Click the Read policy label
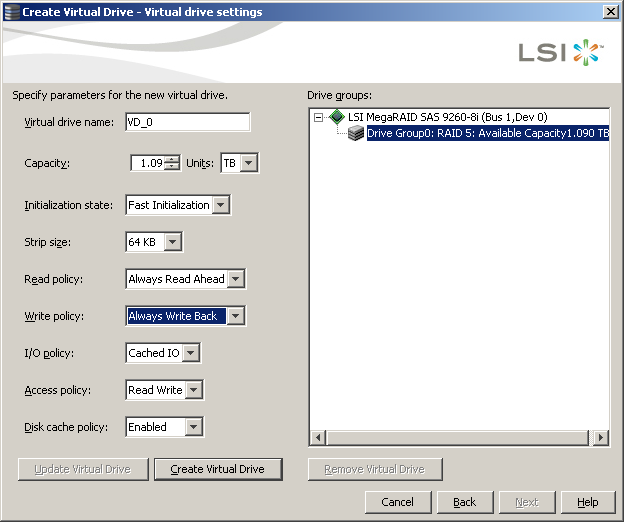The height and width of the screenshot is (522, 624). click(54, 279)
